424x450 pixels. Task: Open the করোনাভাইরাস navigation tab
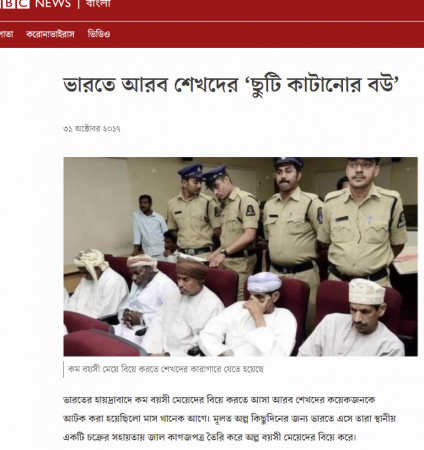point(50,34)
